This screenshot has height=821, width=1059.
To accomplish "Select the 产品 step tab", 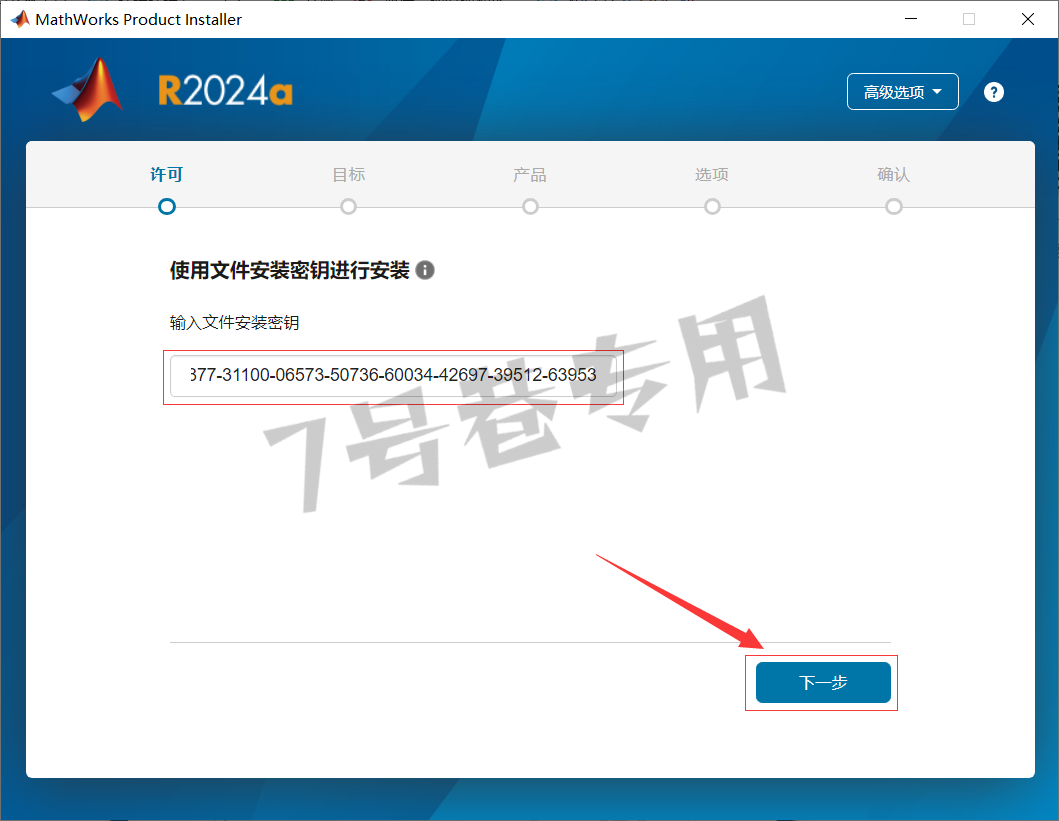I will (x=530, y=175).
